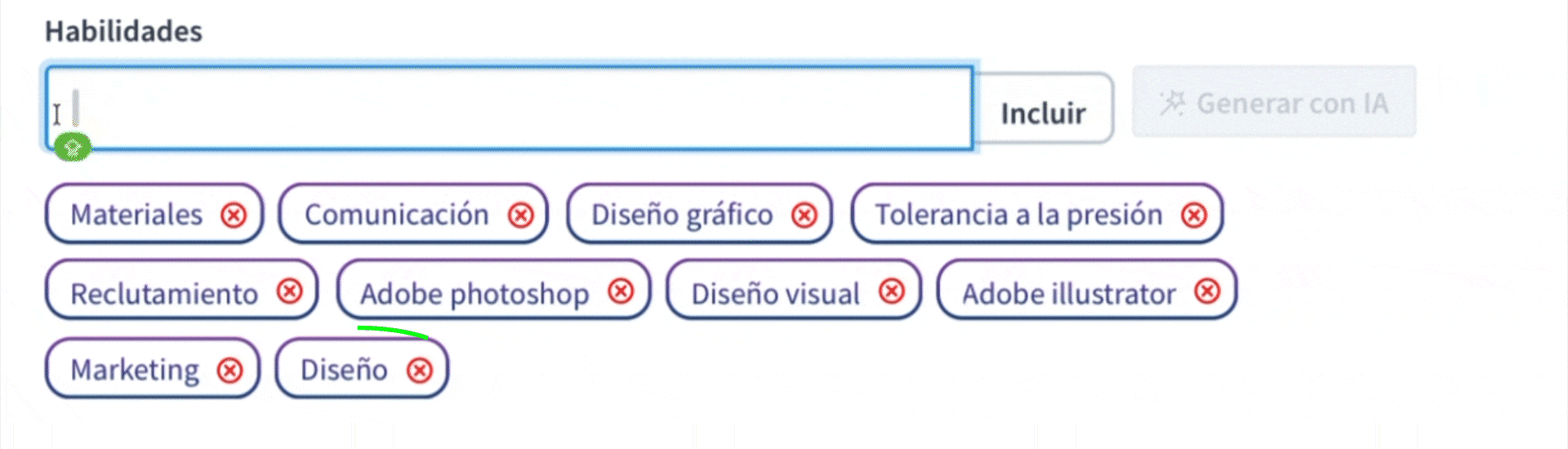Click the Incluir button
Screen dimensions: 1568x449
pyautogui.click(x=1043, y=113)
